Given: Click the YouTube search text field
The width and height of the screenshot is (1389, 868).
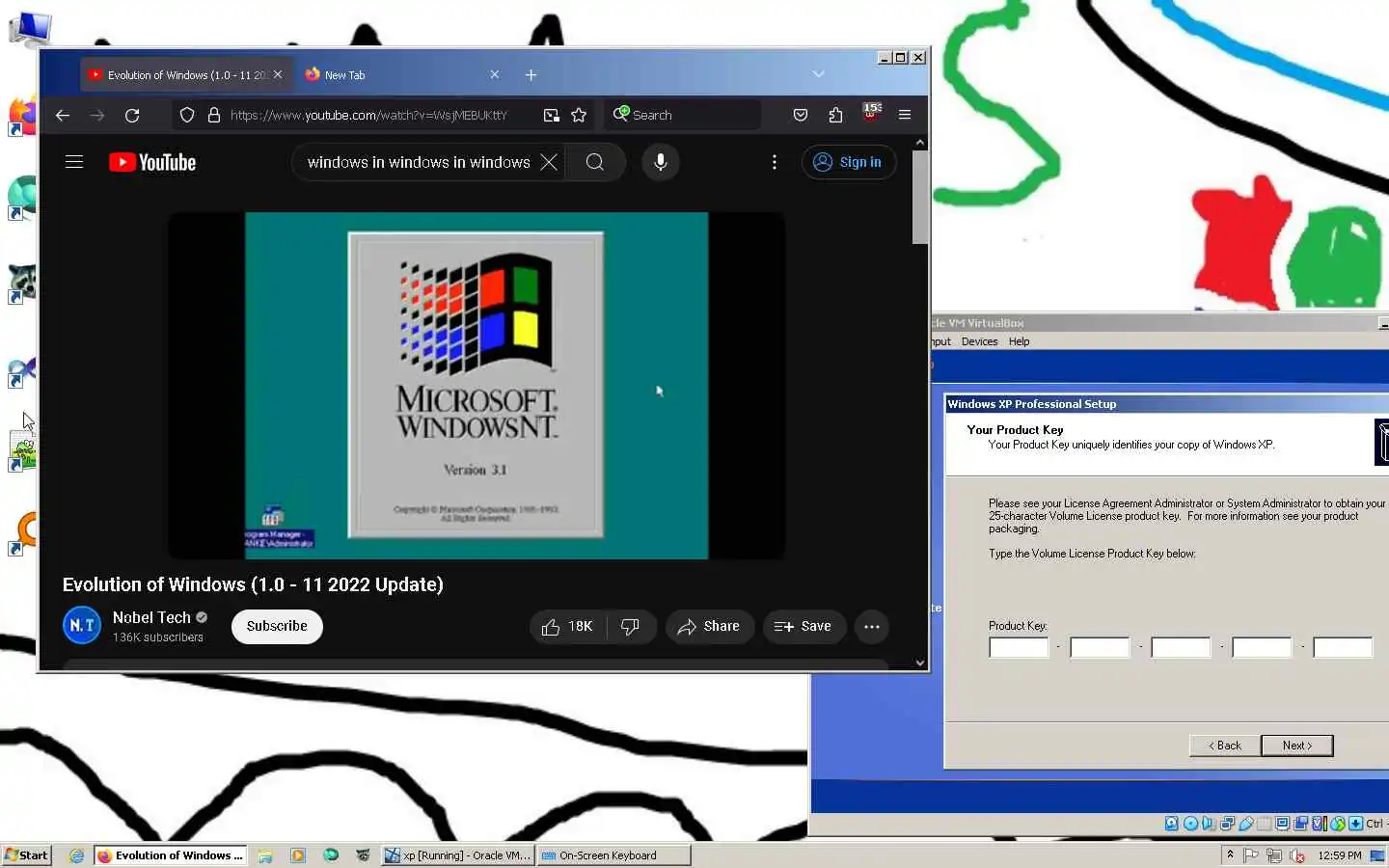Looking at the screenshot, I should point(419,162).
